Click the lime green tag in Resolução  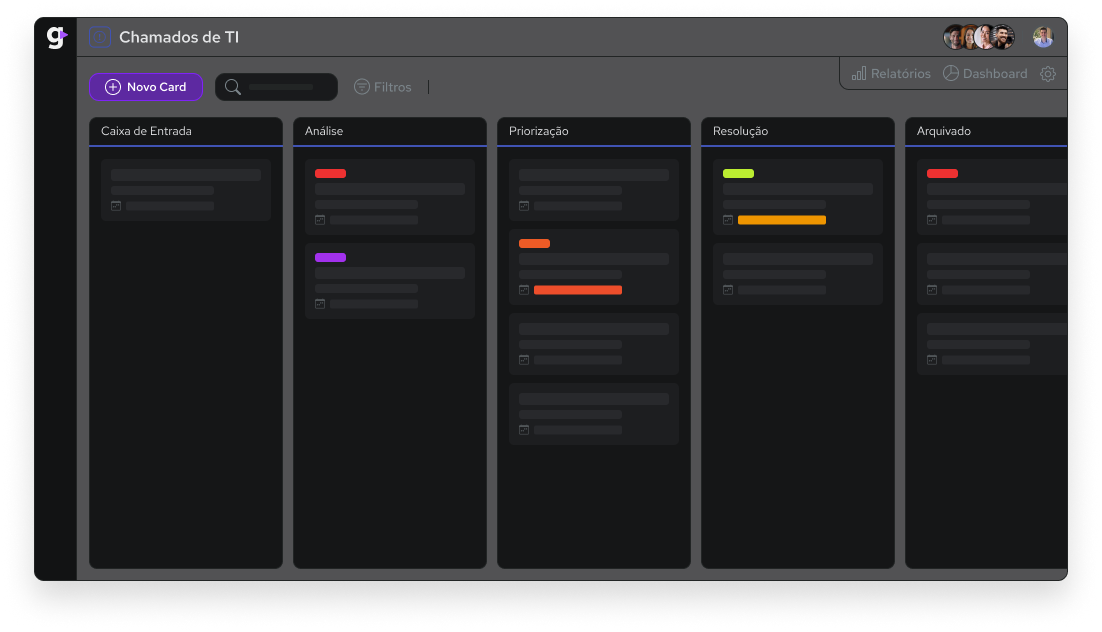pyautogui.click(x=738, y=174)
